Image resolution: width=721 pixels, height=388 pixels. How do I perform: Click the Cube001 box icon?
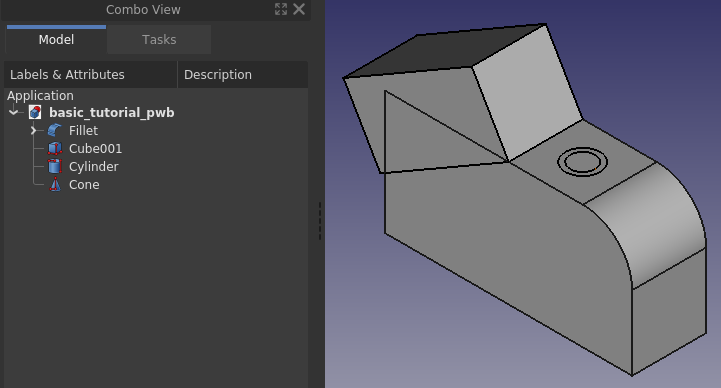tap(55, 148)
